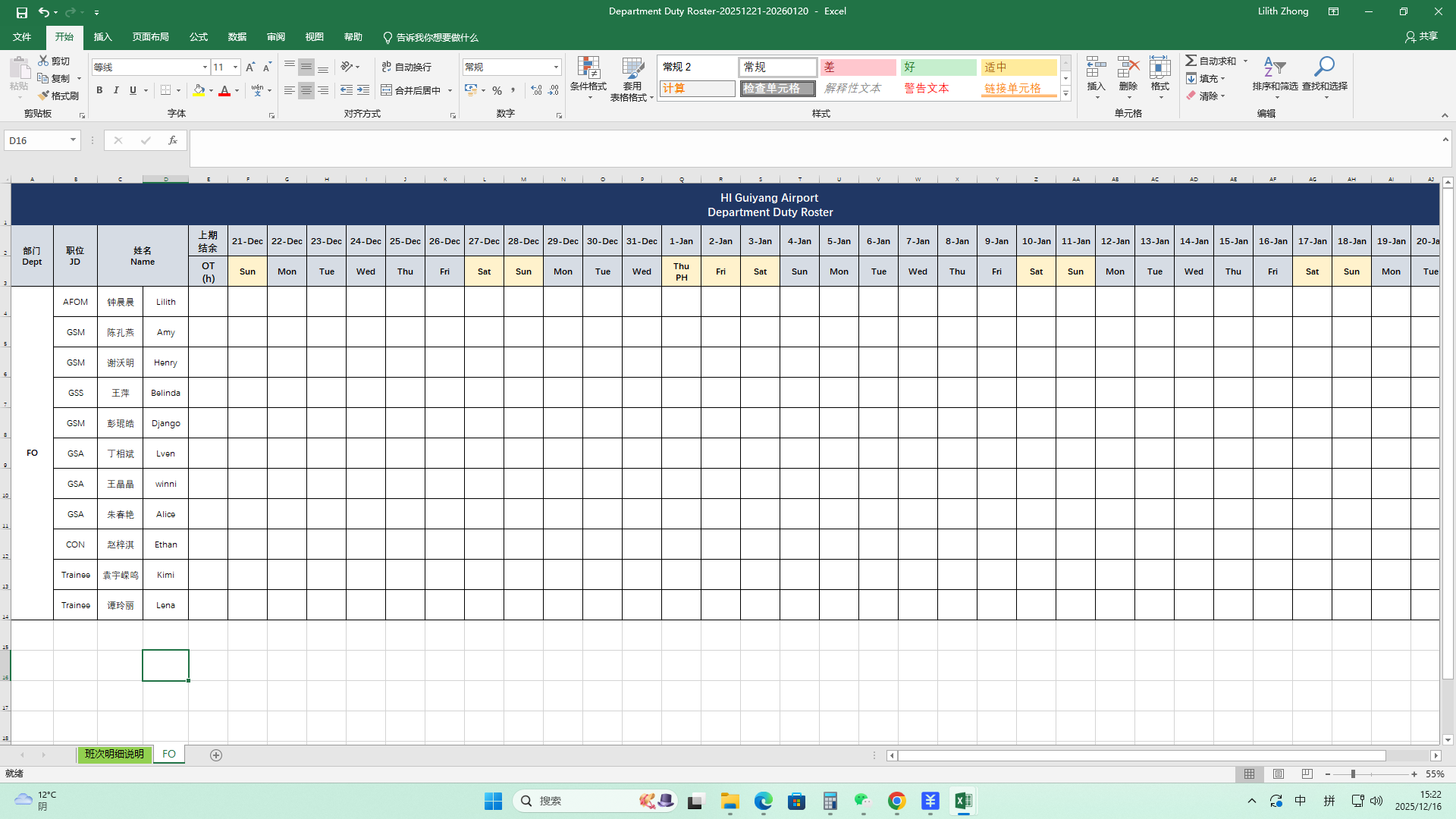Click the zoom slider in status bar
The height and width of the screenshot is (819, 1456).
[1353, 774]
